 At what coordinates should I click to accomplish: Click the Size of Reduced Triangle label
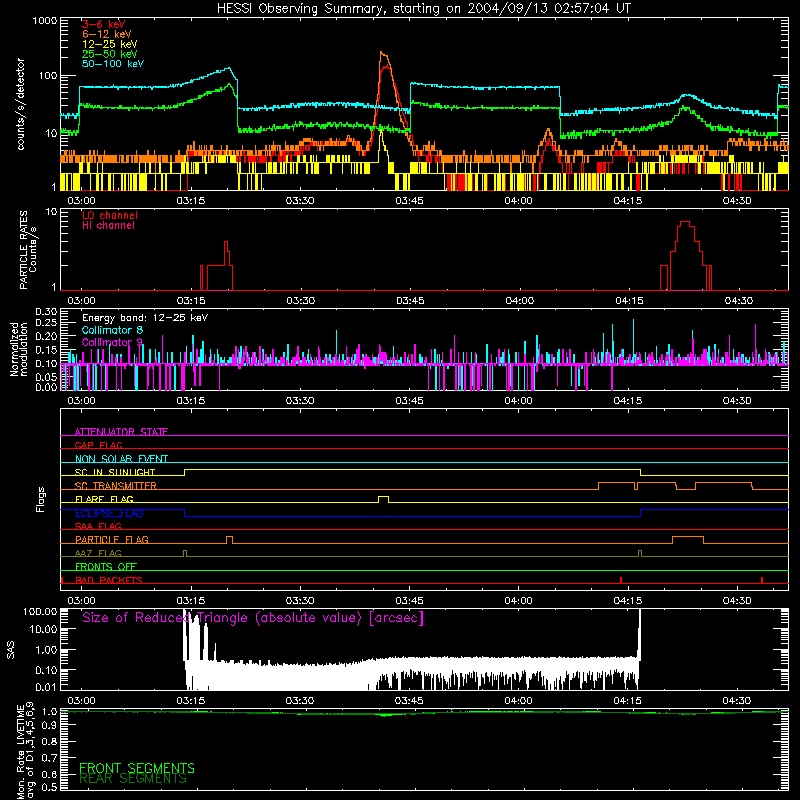[x=253, y=618]
